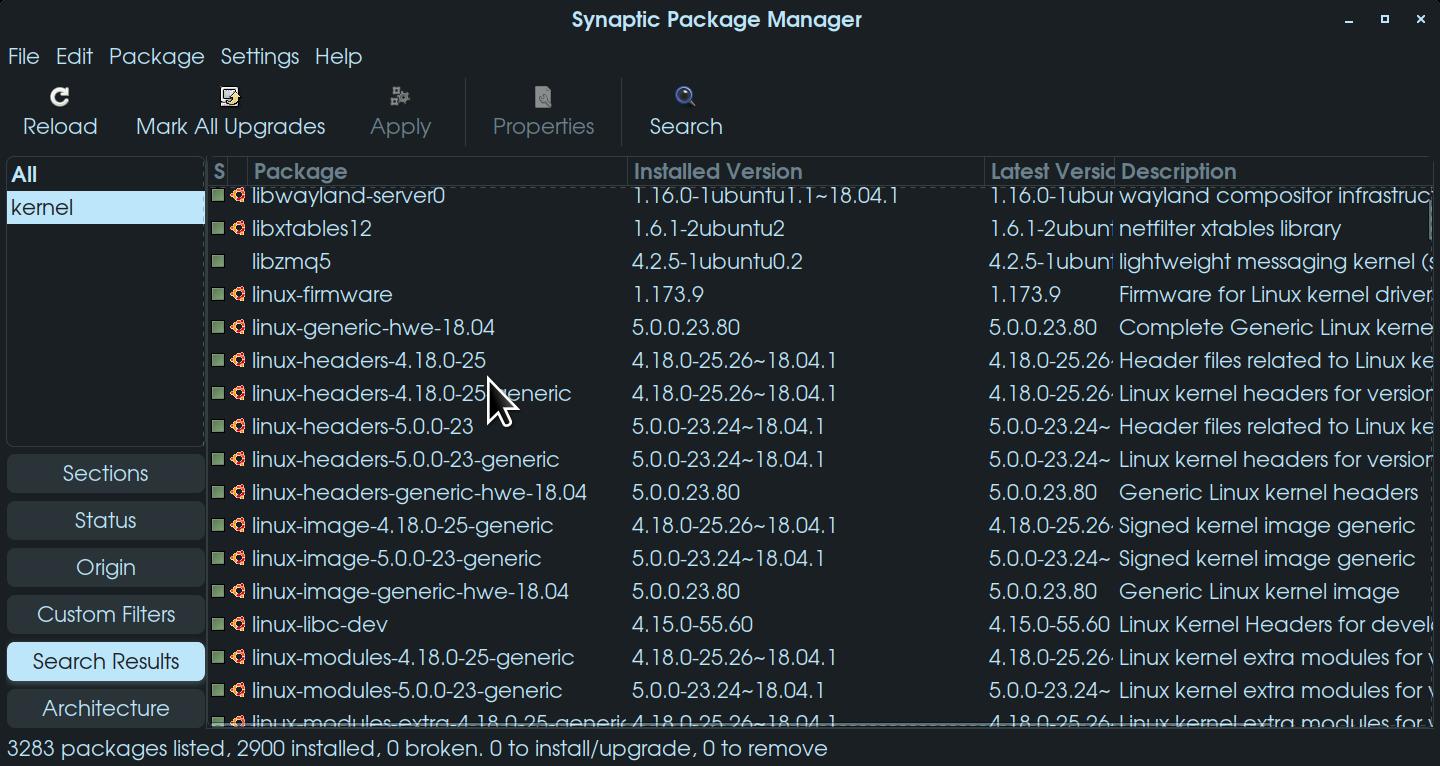1440x766 pixels.
Task: Click the Reload toolbar icon
Action: [x=60, y=97]
